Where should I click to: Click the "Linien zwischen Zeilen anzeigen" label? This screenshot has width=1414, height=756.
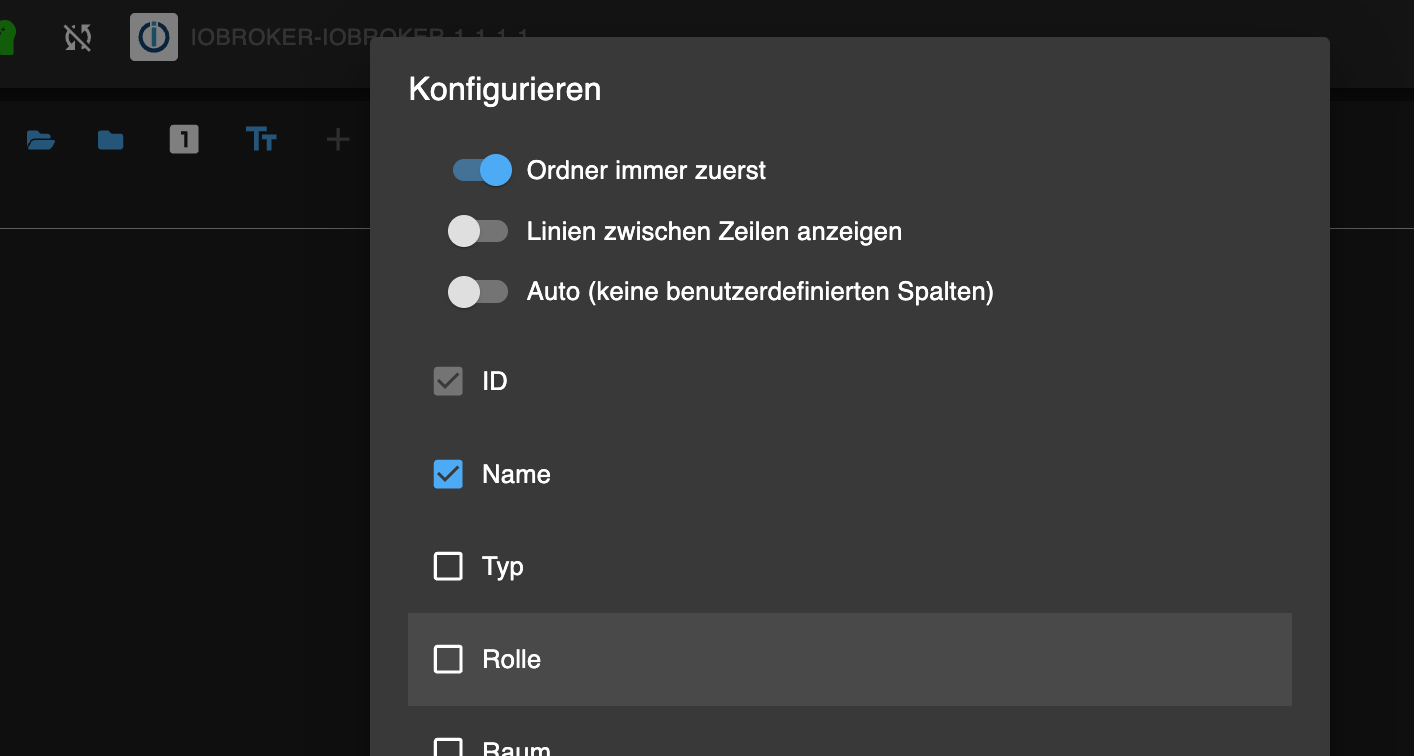[x=714, y=232]
